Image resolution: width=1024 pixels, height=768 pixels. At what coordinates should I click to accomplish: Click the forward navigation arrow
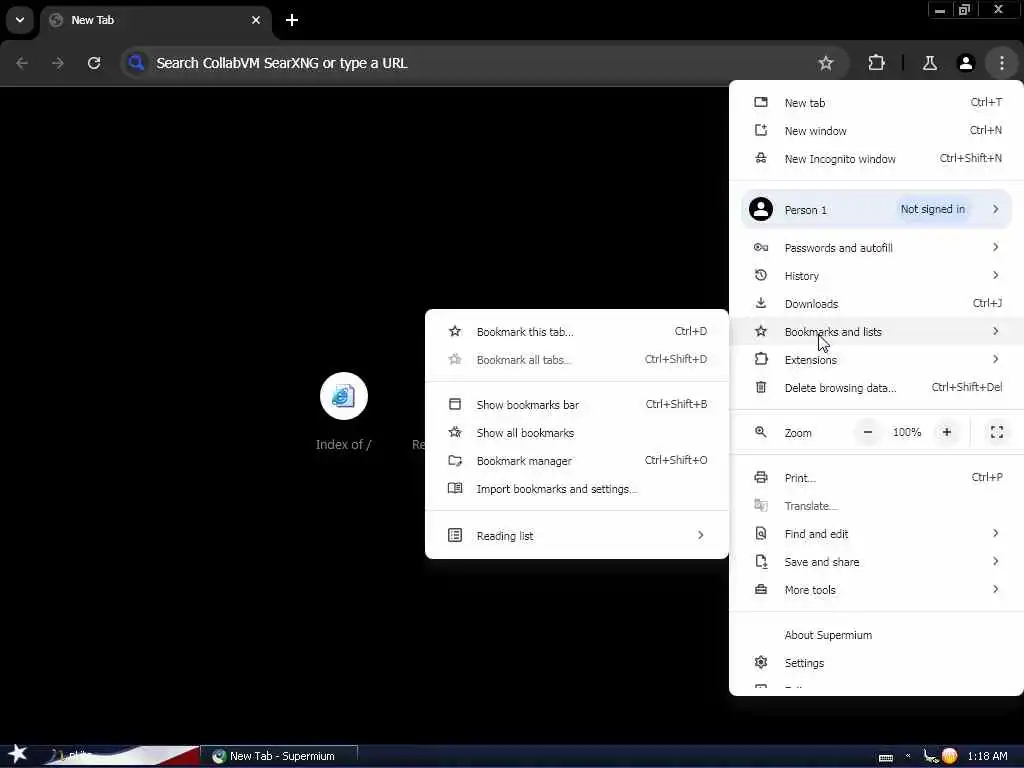(x=58, y=63)
